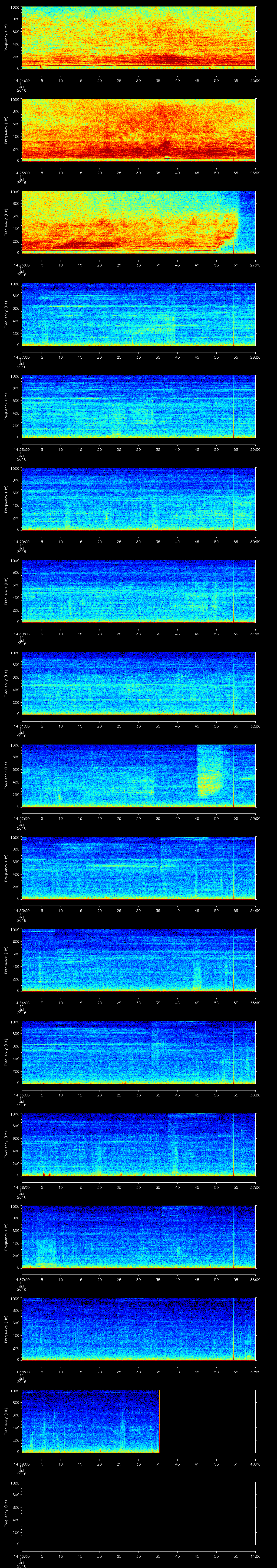
Task: Select the spectrogram panel starting at 14:35:00
Action: [139, 1052]
